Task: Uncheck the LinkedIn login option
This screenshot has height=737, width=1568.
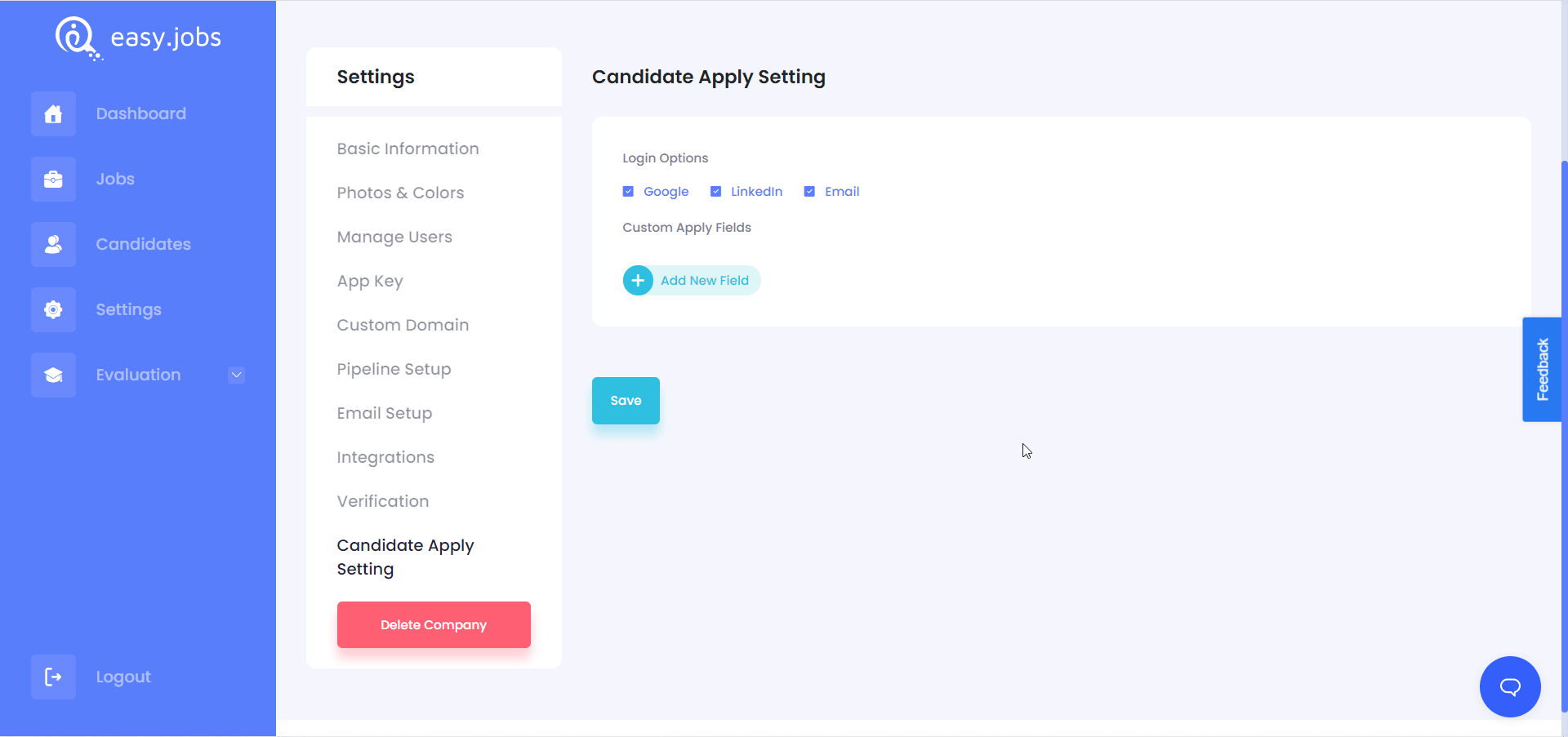Action: pos(716,191)
